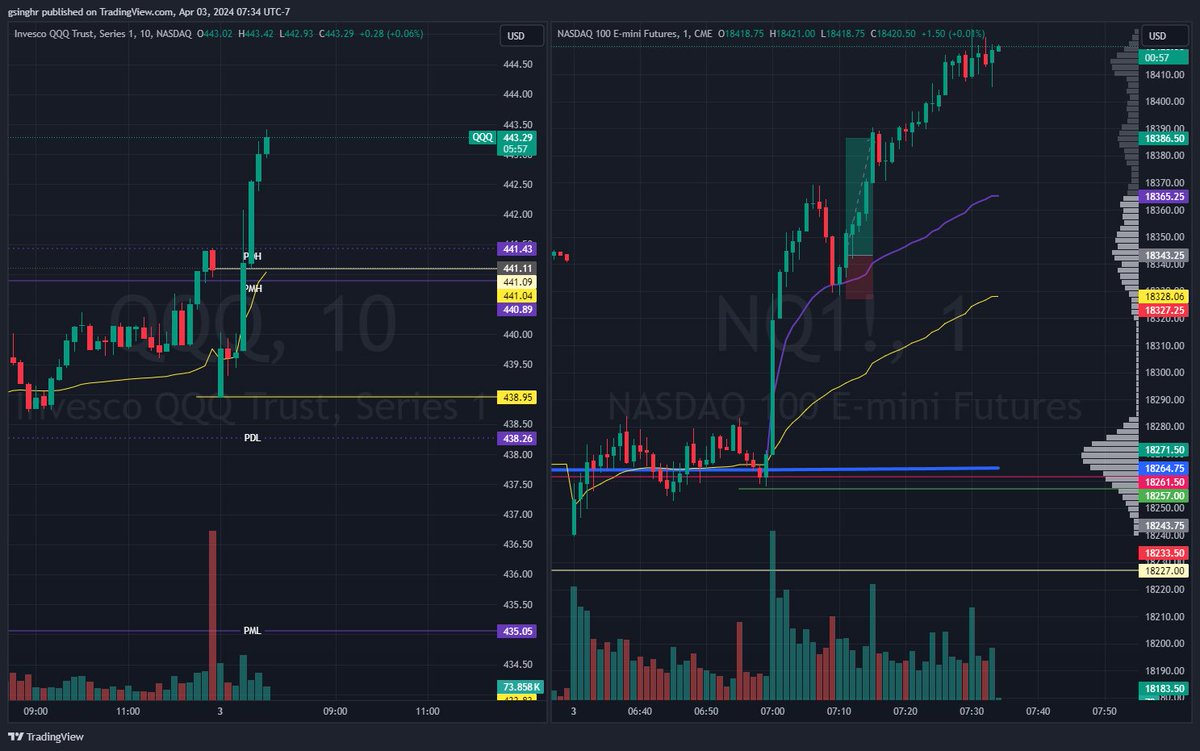Click the green 18386.50 price label
The width and height of the screenshot is (1200, 751).
pos(1163,139)
